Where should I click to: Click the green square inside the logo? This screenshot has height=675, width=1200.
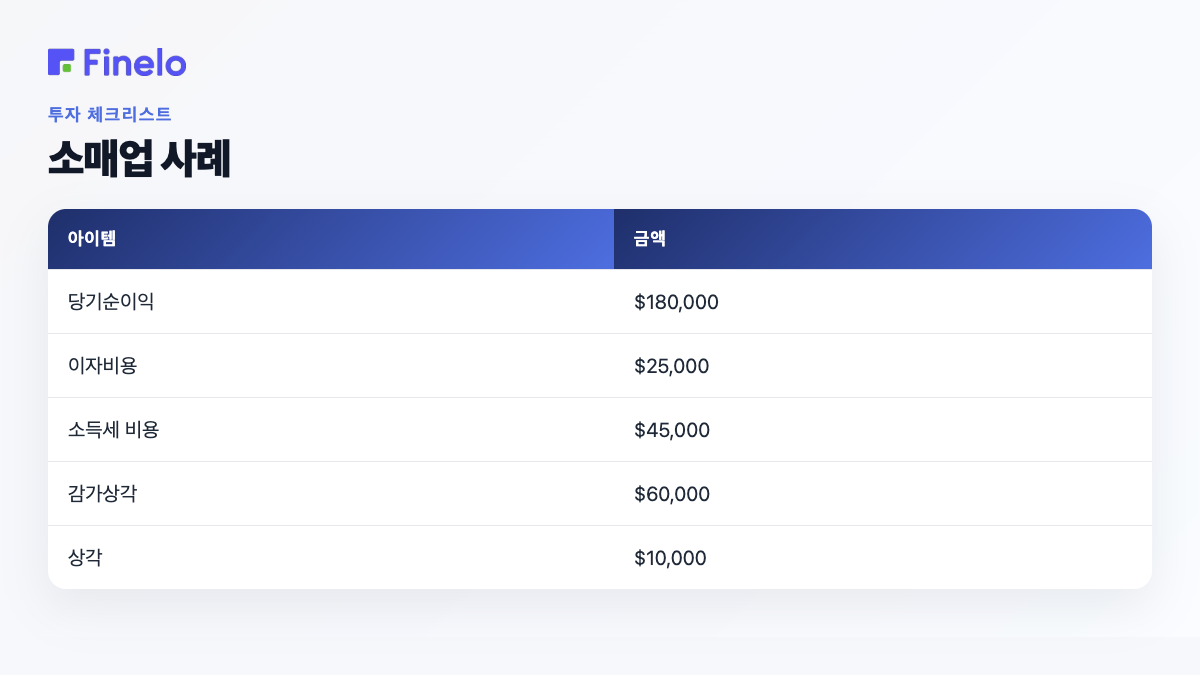pyautogui.click(x=66, y=67)
